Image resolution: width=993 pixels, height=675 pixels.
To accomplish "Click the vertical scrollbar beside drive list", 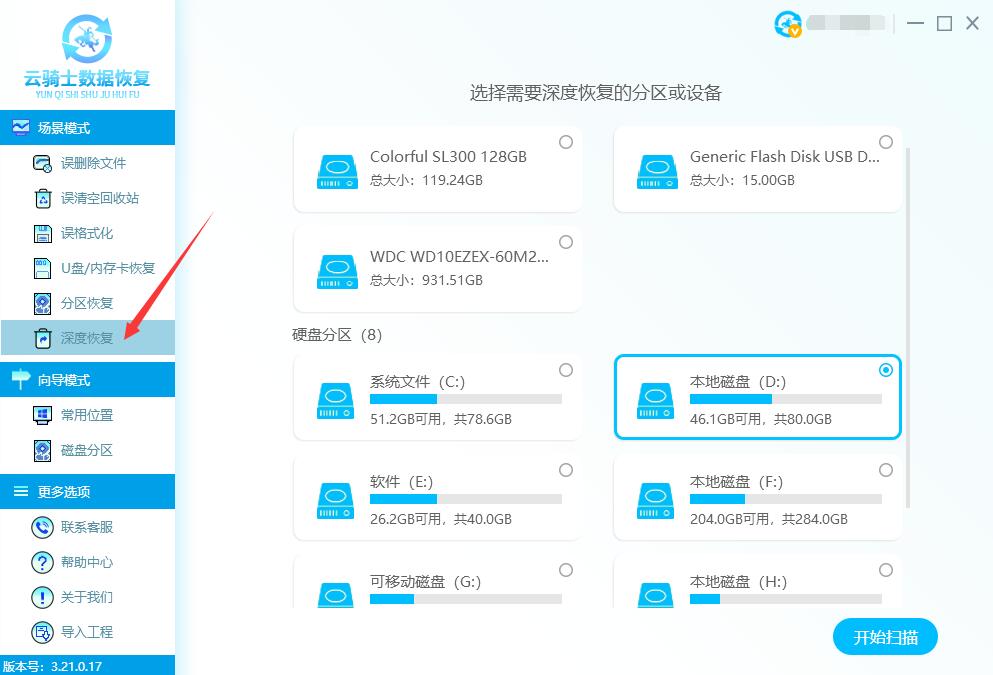I will click(x=908, y=327).
